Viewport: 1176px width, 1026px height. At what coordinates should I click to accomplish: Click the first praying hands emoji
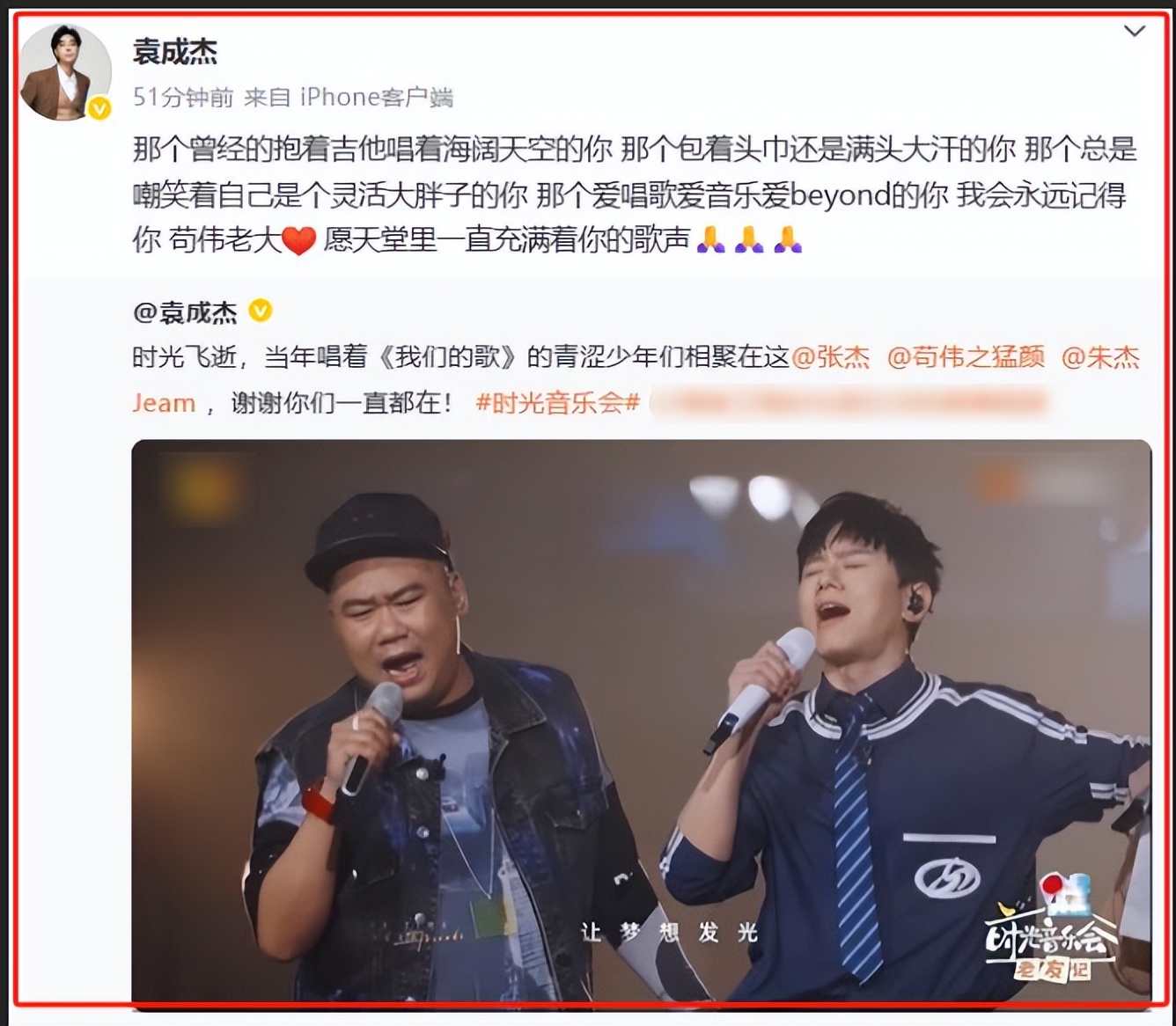710,239
